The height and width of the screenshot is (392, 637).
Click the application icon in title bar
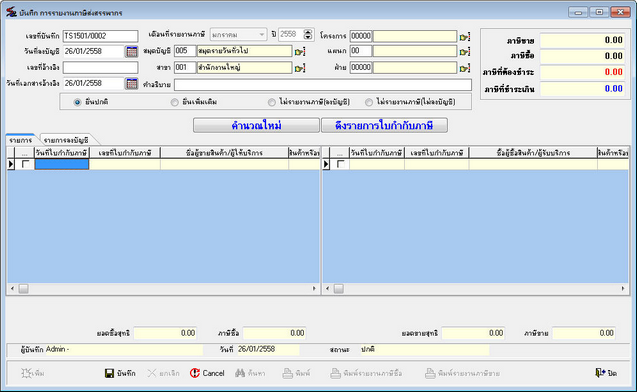click(x=11, y=12)
